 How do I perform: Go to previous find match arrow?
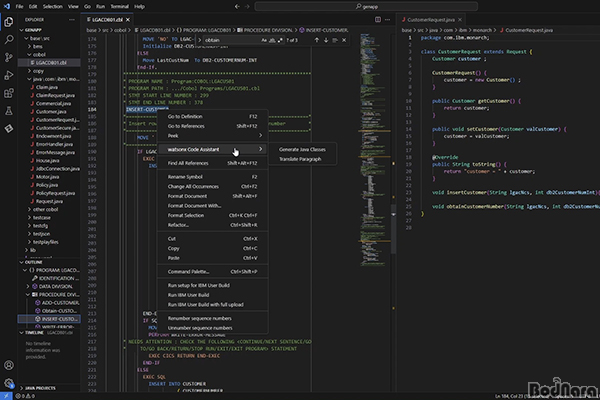(316, 40)
